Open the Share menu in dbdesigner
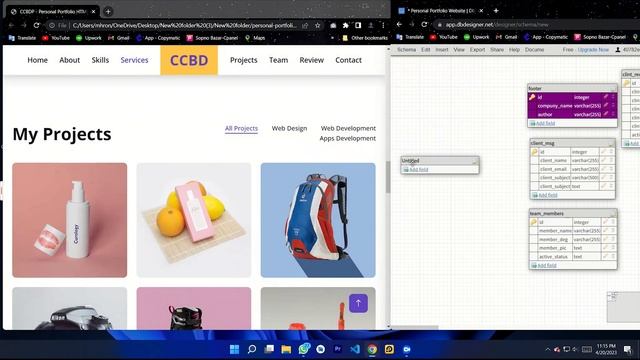 pos(497,49)
